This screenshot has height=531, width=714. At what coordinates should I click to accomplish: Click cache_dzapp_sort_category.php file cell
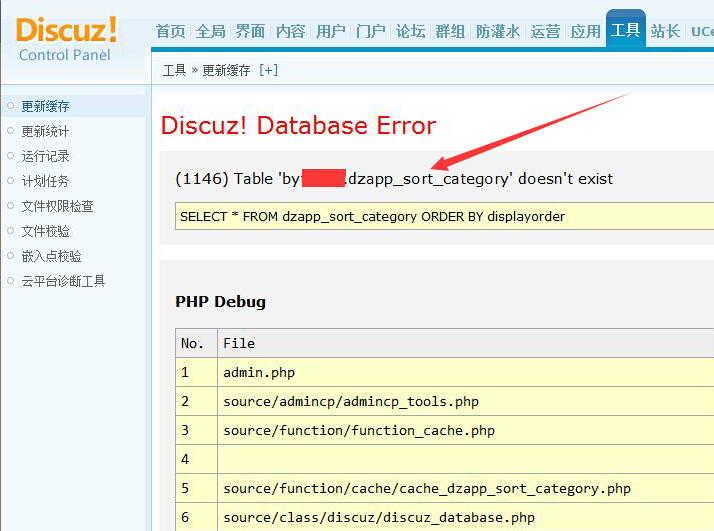point(466,488)
